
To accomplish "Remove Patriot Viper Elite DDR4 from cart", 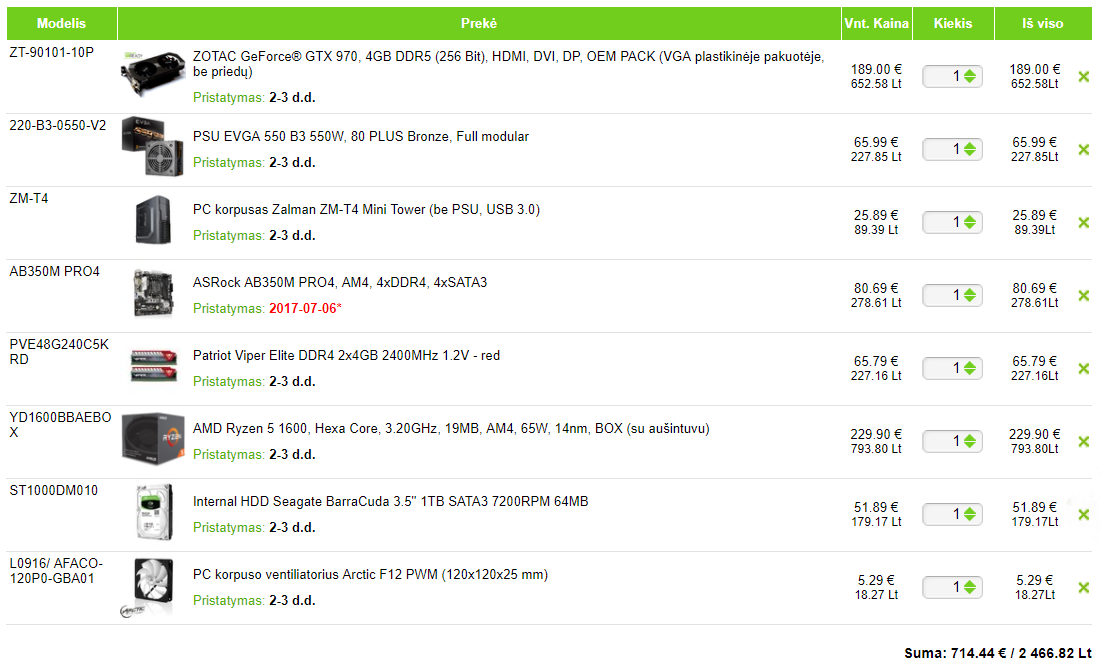I will point(1084,368).
